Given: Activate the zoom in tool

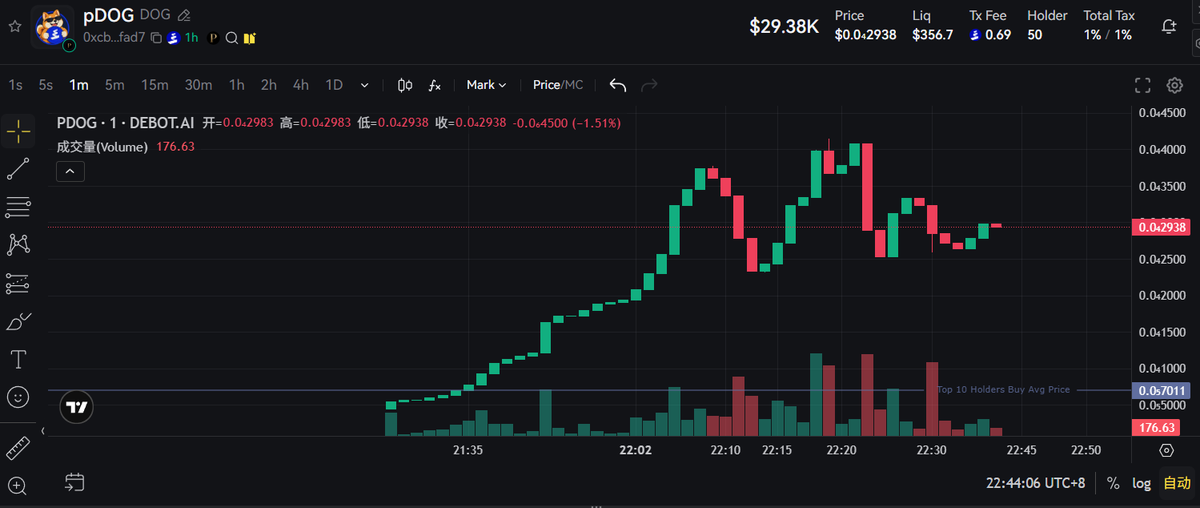Looking at the screenshot, I should pos(18,486).
